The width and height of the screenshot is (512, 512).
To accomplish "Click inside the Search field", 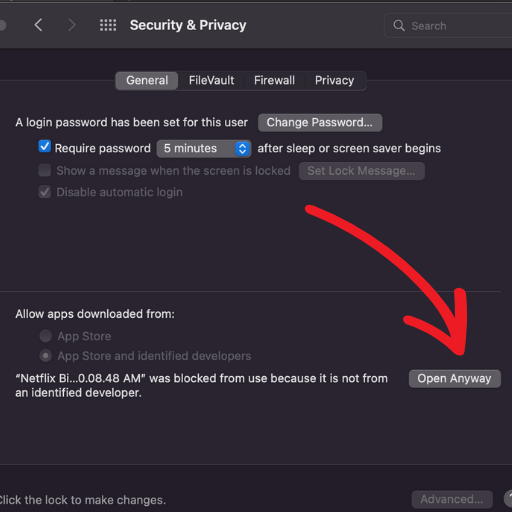I will coord(450,26).
